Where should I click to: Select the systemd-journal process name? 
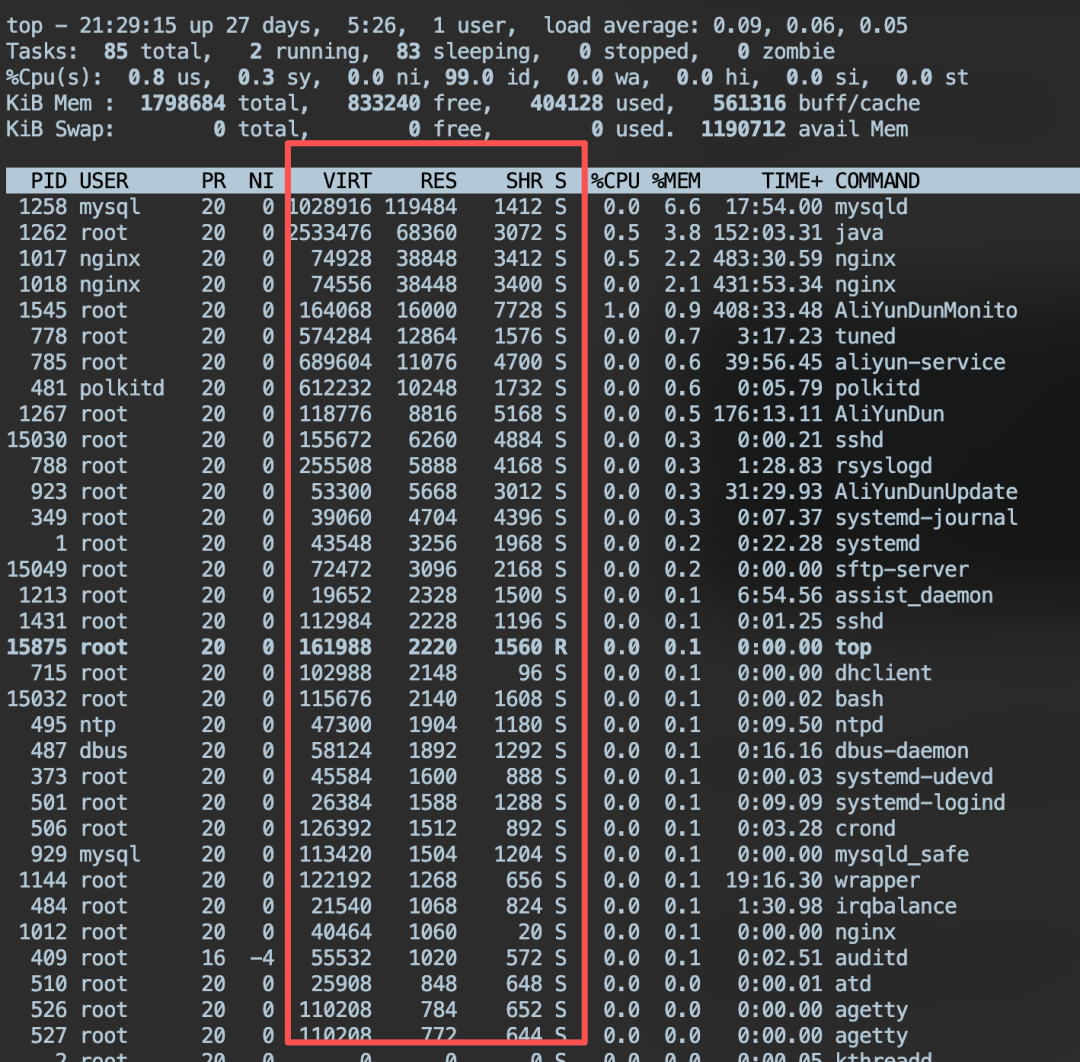pyautogui.click(x=926, y=518)
